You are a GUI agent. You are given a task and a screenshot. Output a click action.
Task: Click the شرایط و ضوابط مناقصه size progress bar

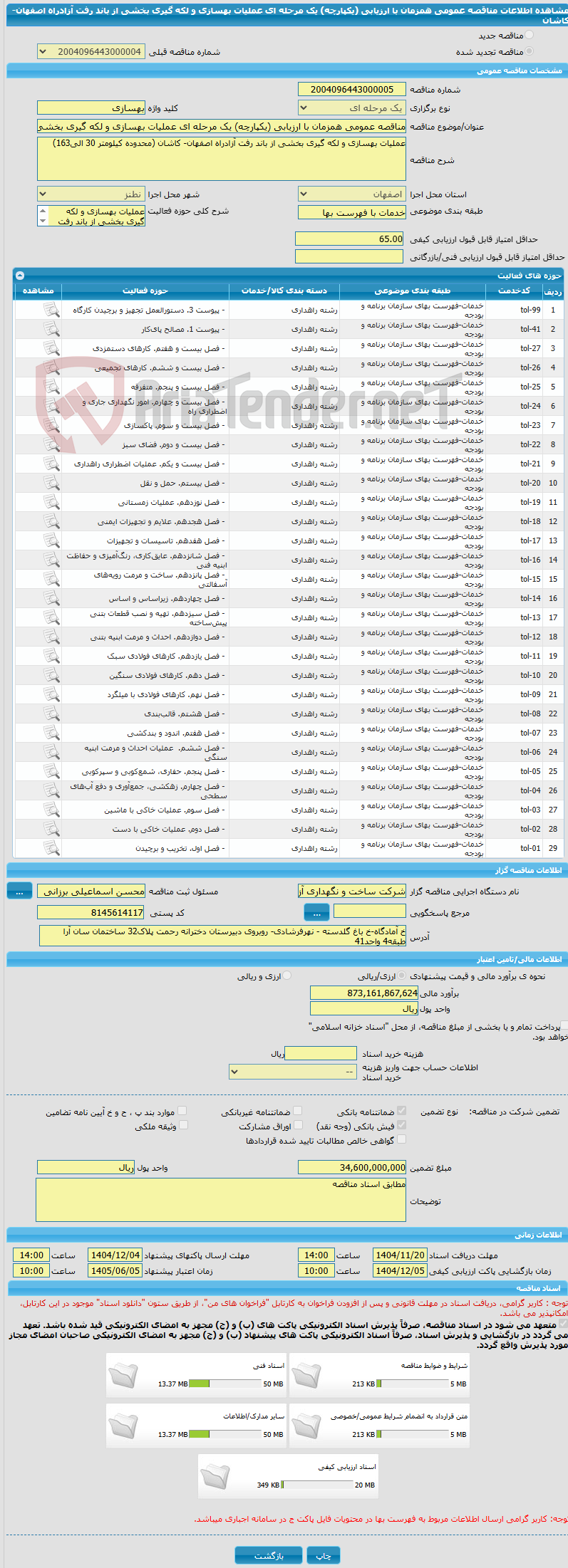pyautogui.click(x=413, y=1384)
